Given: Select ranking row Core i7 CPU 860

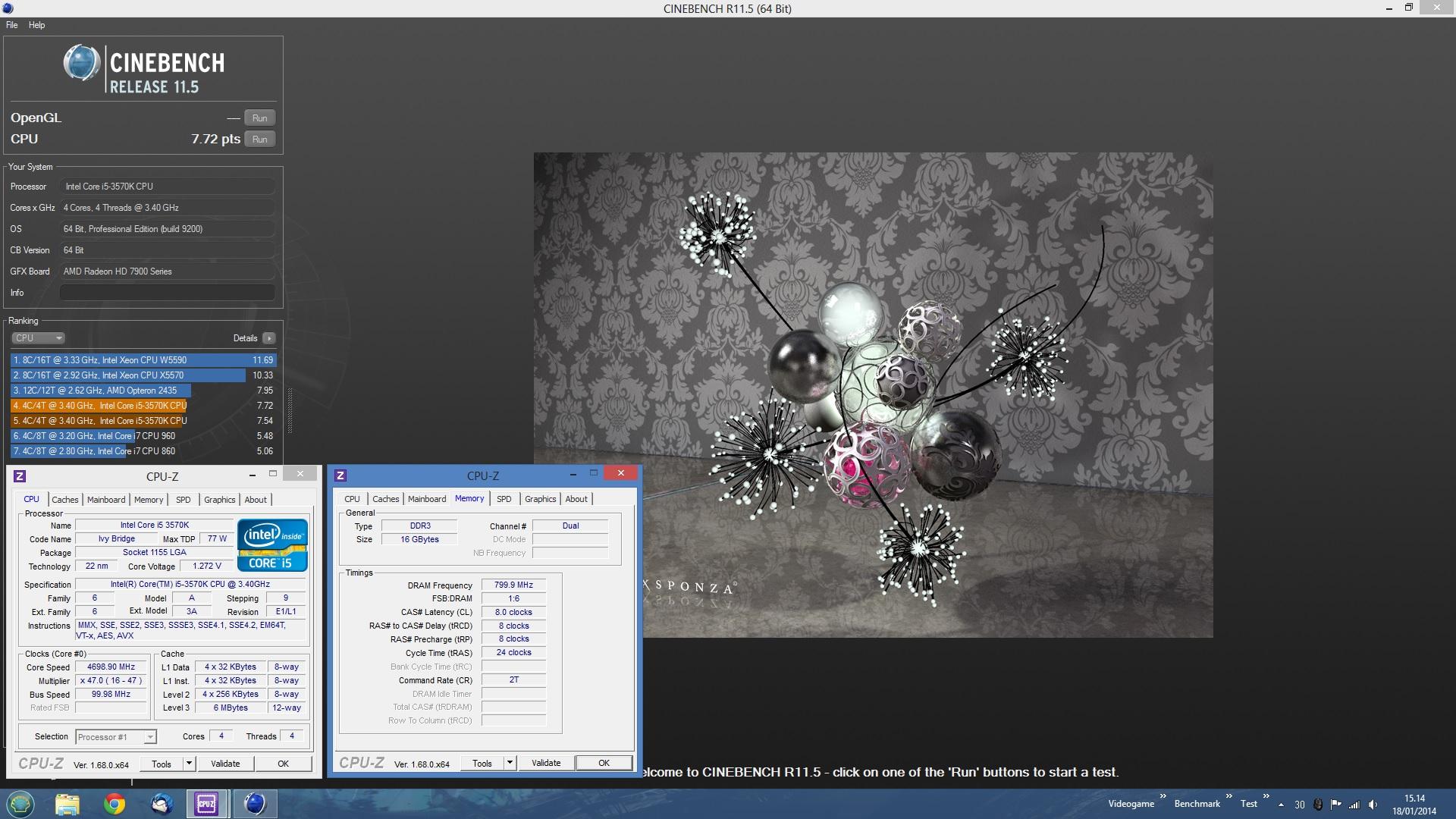Looking at the screenshot, I should [143, 451].
